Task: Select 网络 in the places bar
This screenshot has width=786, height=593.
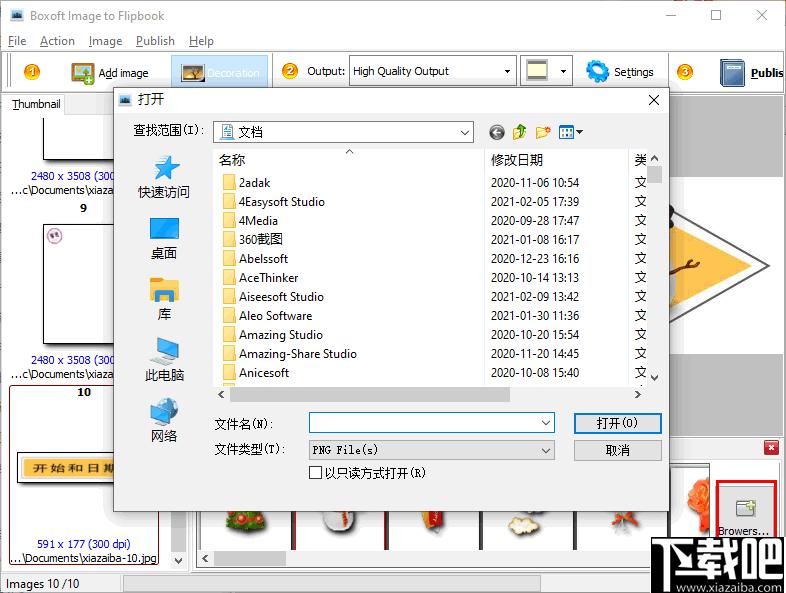Action: pyautogui.click(x=164, y=421)
